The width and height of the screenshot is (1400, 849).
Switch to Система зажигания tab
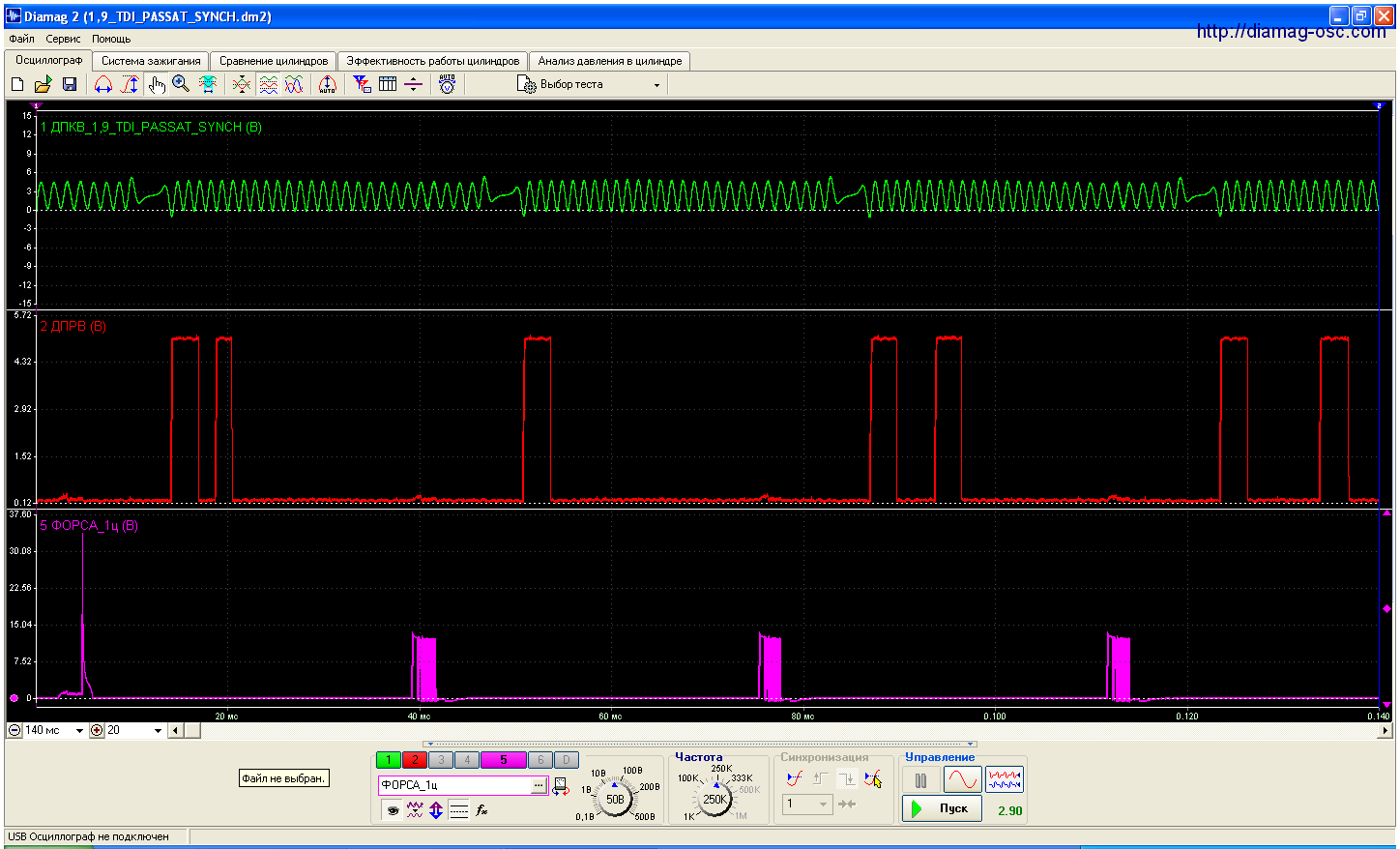click(x=151, y=61)
